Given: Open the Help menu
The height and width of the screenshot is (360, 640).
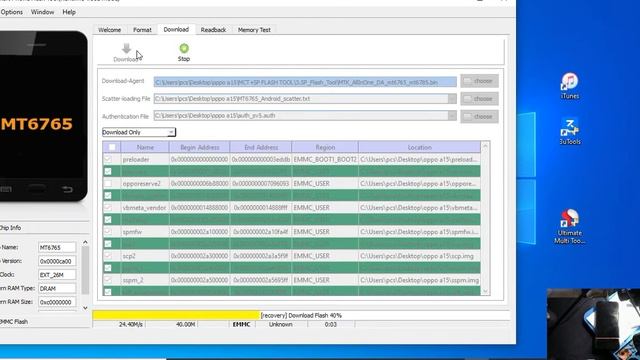Looking at the screenshot, I should pos(69,12).
